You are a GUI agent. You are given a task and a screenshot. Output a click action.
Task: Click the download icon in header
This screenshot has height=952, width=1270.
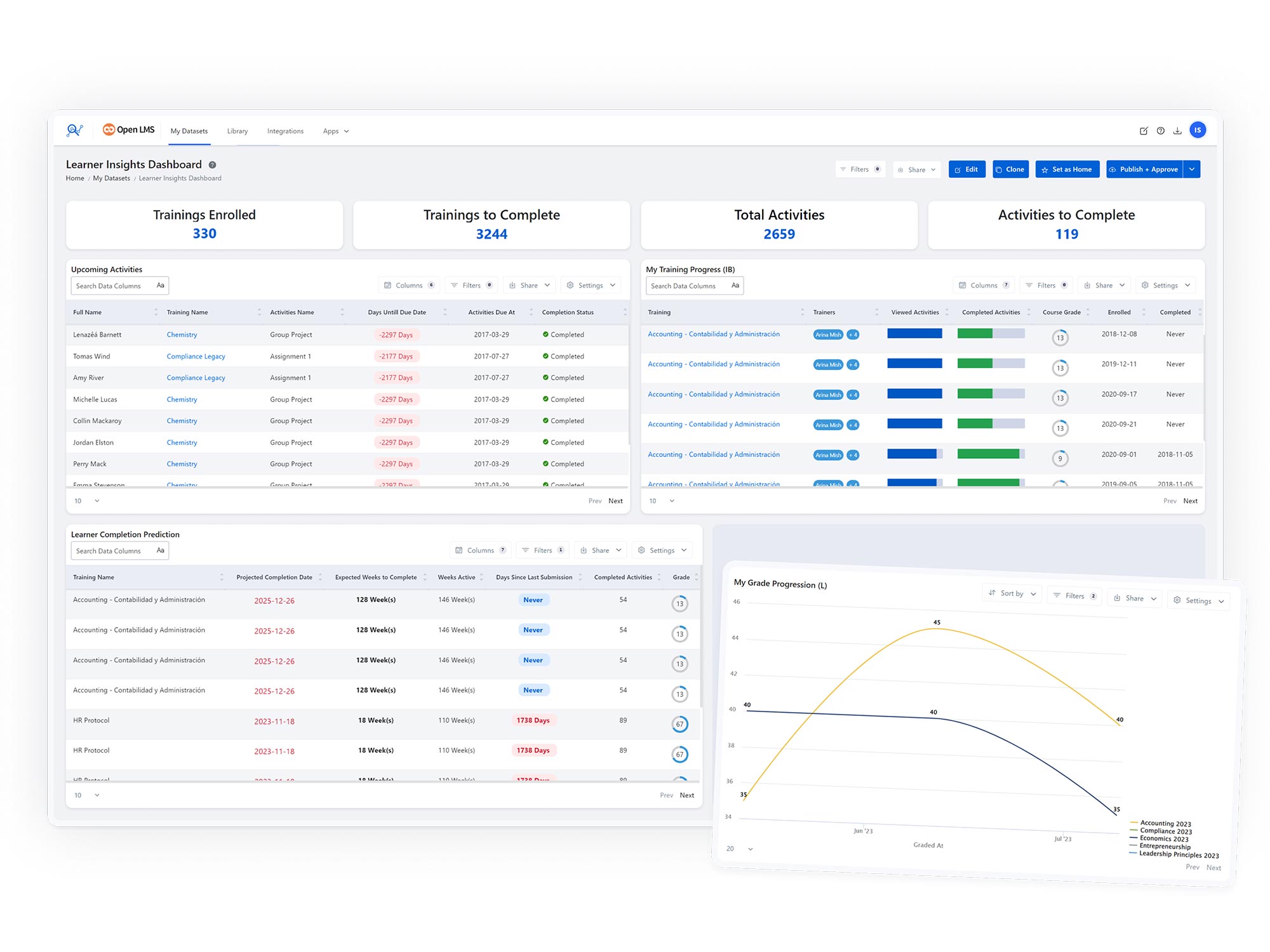pyautogui.click(x=1177, y=131)
